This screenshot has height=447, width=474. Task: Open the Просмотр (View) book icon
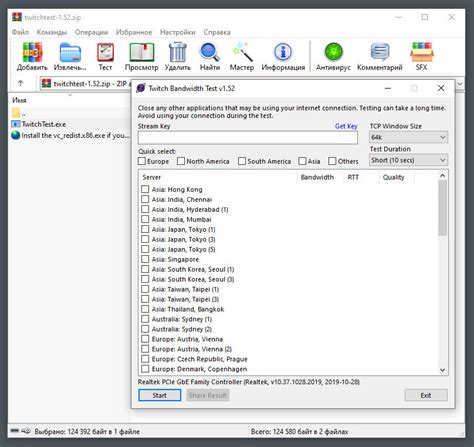pos(142,52)
